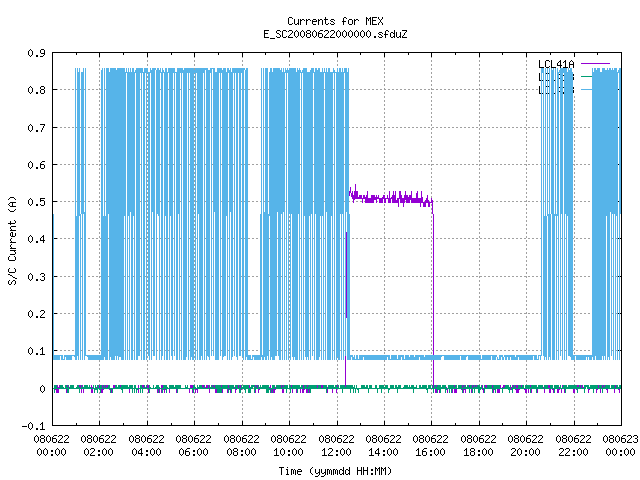Click the x-axis time label "10:00"
The height and width of the screenshot is (480, 640).
[x=288, y=452]
